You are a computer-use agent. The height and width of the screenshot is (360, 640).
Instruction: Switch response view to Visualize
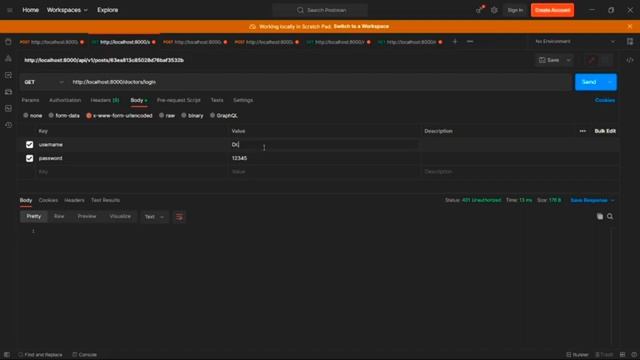120,217
